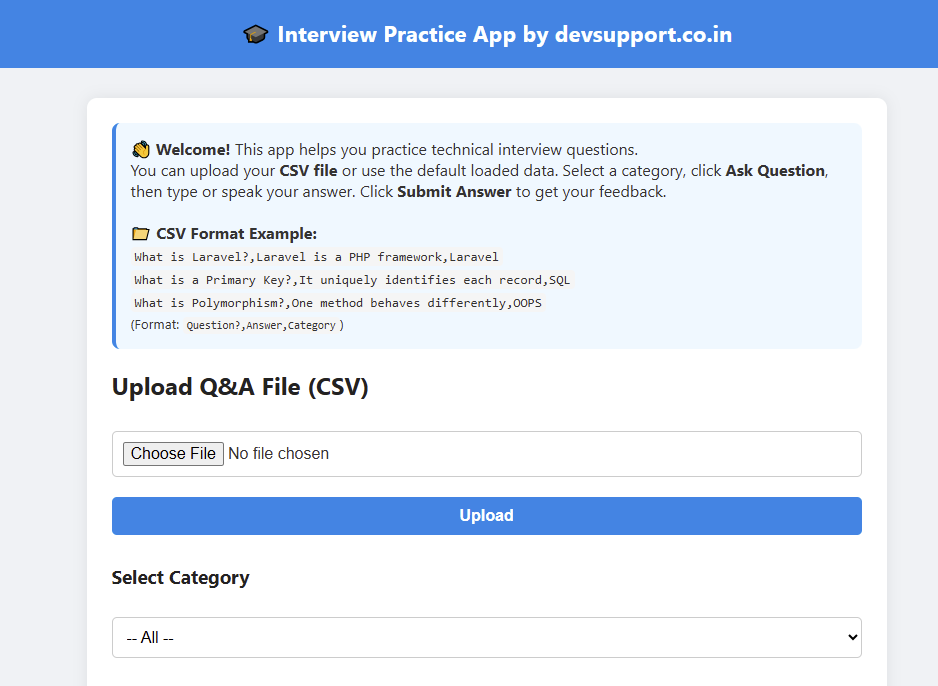Click the graduation cap icon in the header

(x=256, y=33)
